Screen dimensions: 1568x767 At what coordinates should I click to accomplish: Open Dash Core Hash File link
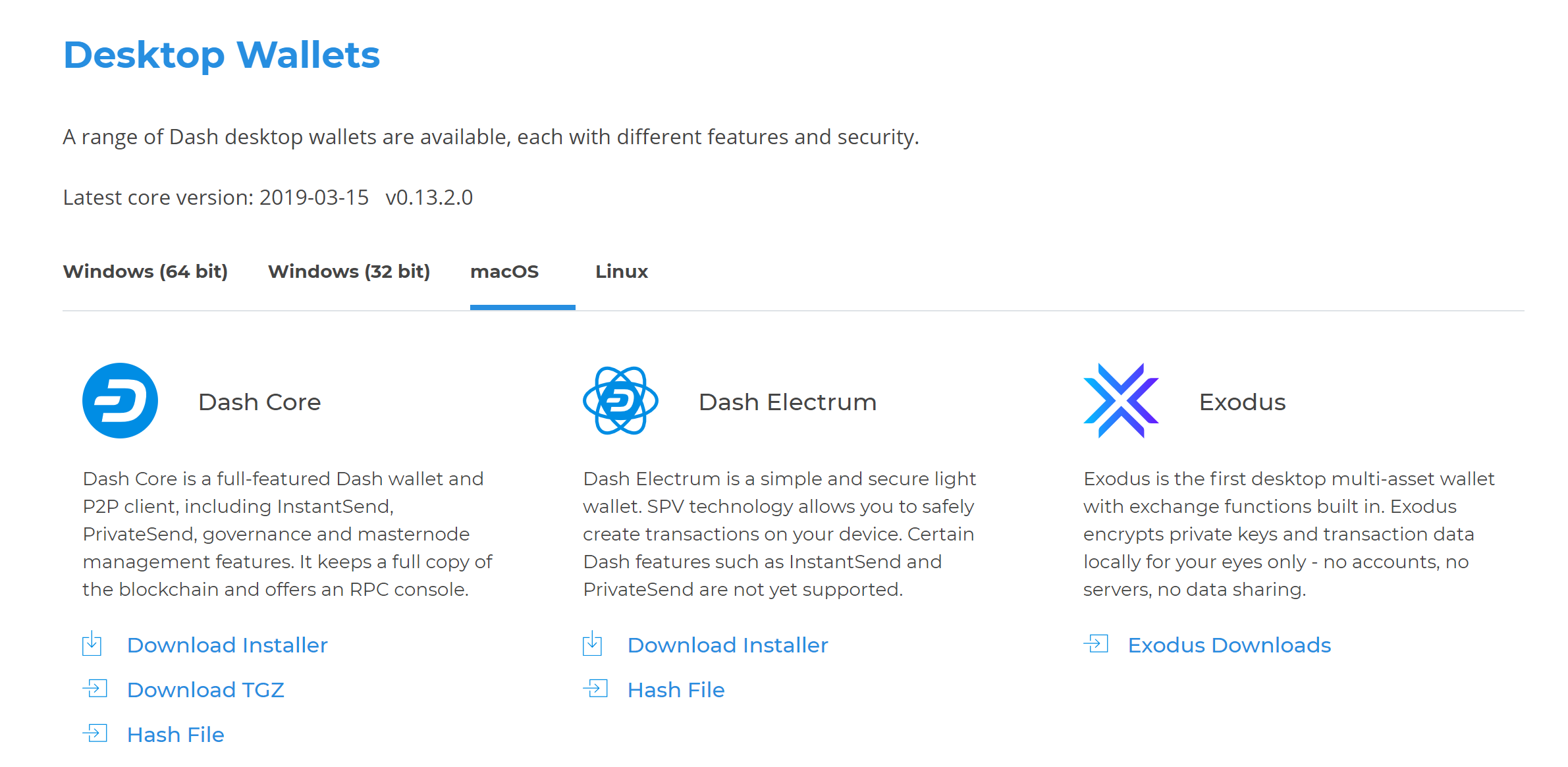tap(176, 735)
